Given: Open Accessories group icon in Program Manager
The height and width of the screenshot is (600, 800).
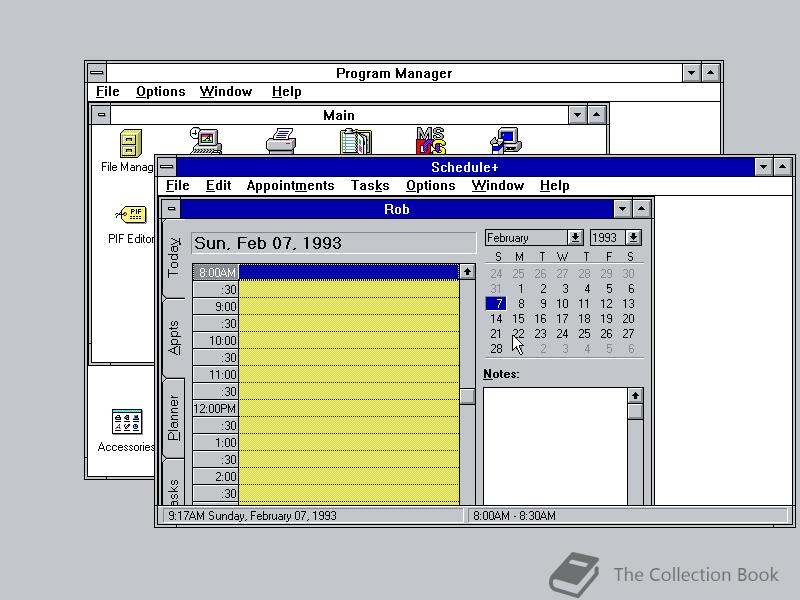Looking at the screenshot, I should 127,421.
